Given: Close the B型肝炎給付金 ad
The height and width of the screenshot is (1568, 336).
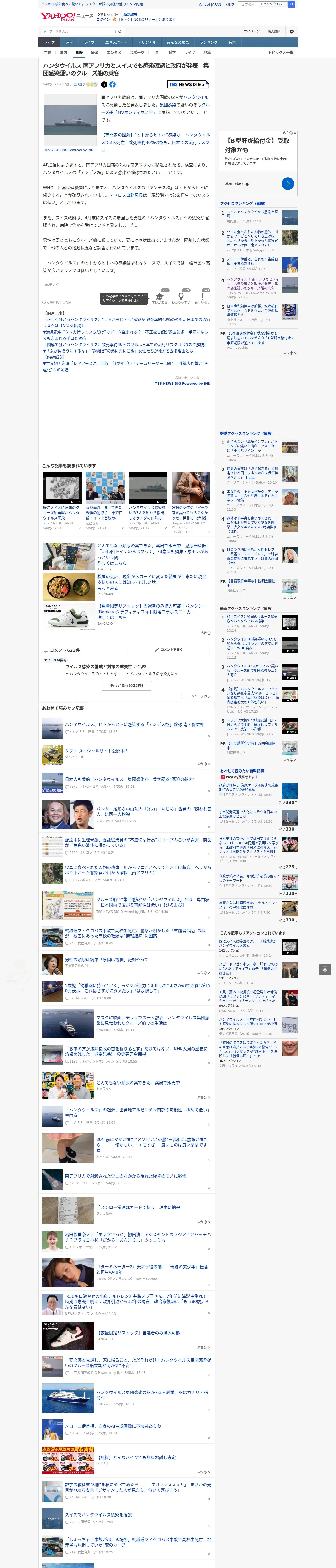Looking at the screenshot, I should click(x=295, y=133).
